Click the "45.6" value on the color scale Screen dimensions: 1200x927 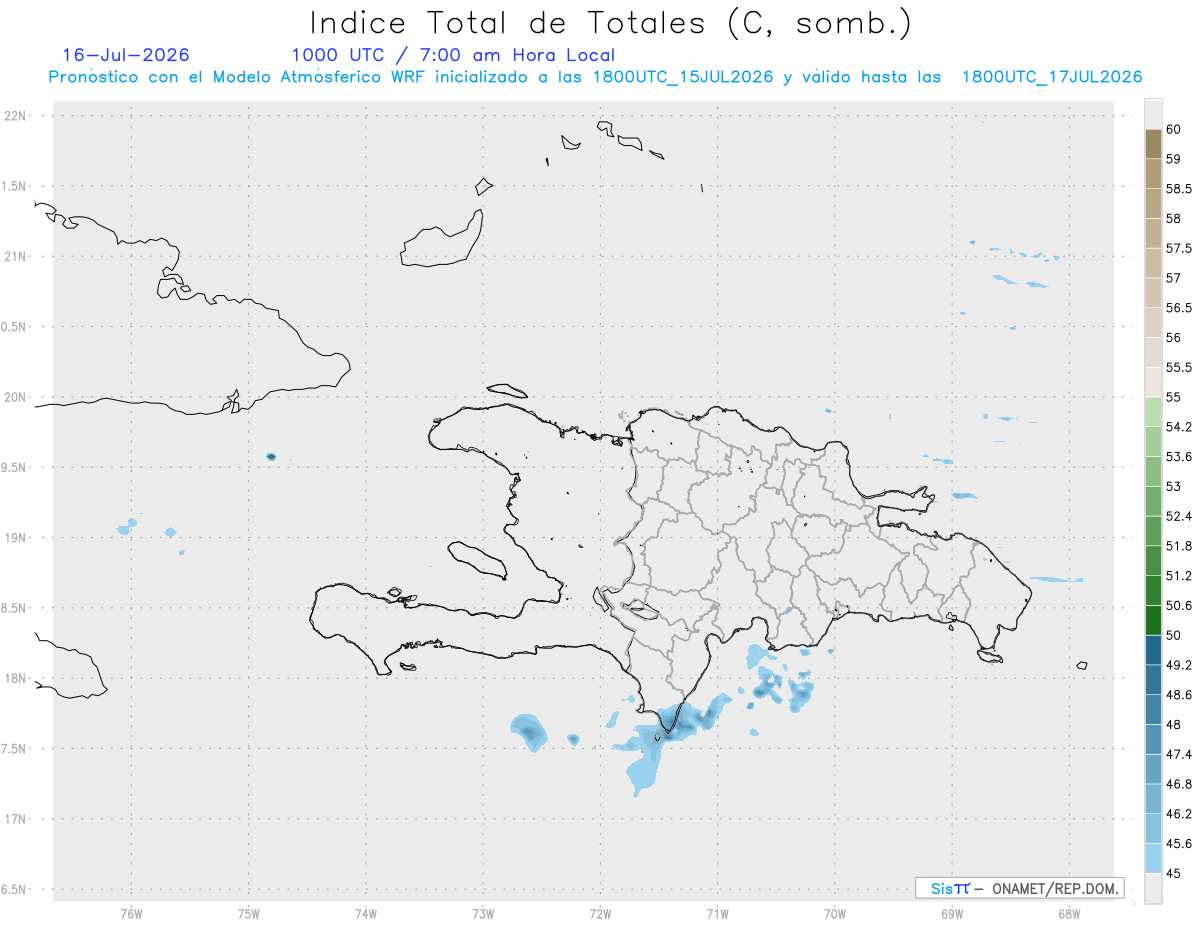point(1179,844)
